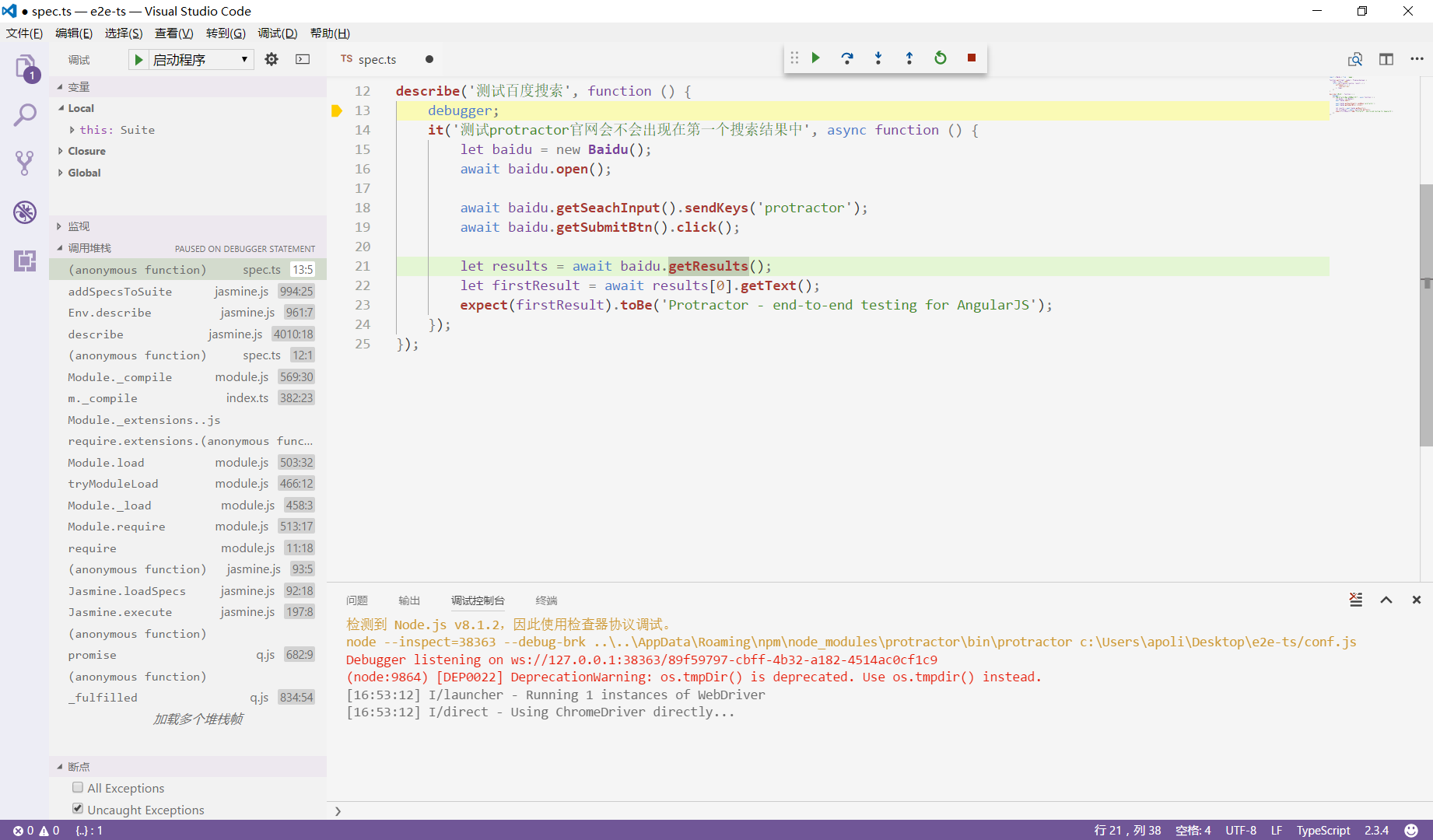Open changes search icon in editor title
The width and height of the screenshot is (1433, 840).
tap(1355, 59)
